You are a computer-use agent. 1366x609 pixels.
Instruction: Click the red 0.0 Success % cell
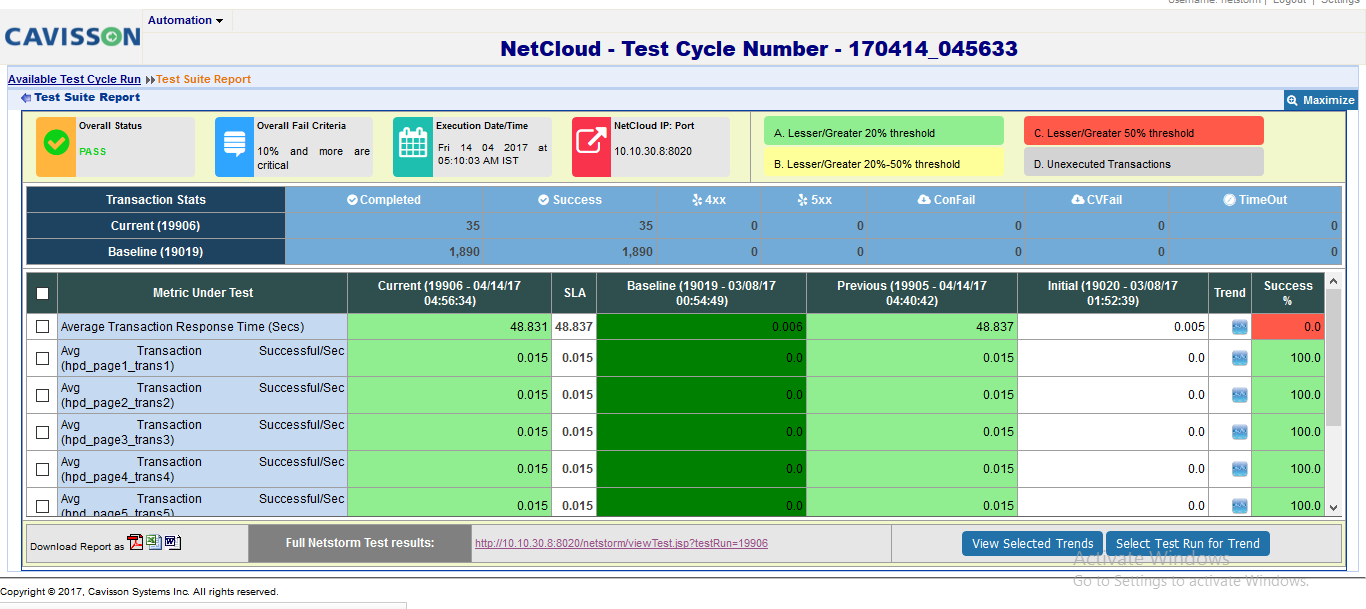pos(1288,327)
